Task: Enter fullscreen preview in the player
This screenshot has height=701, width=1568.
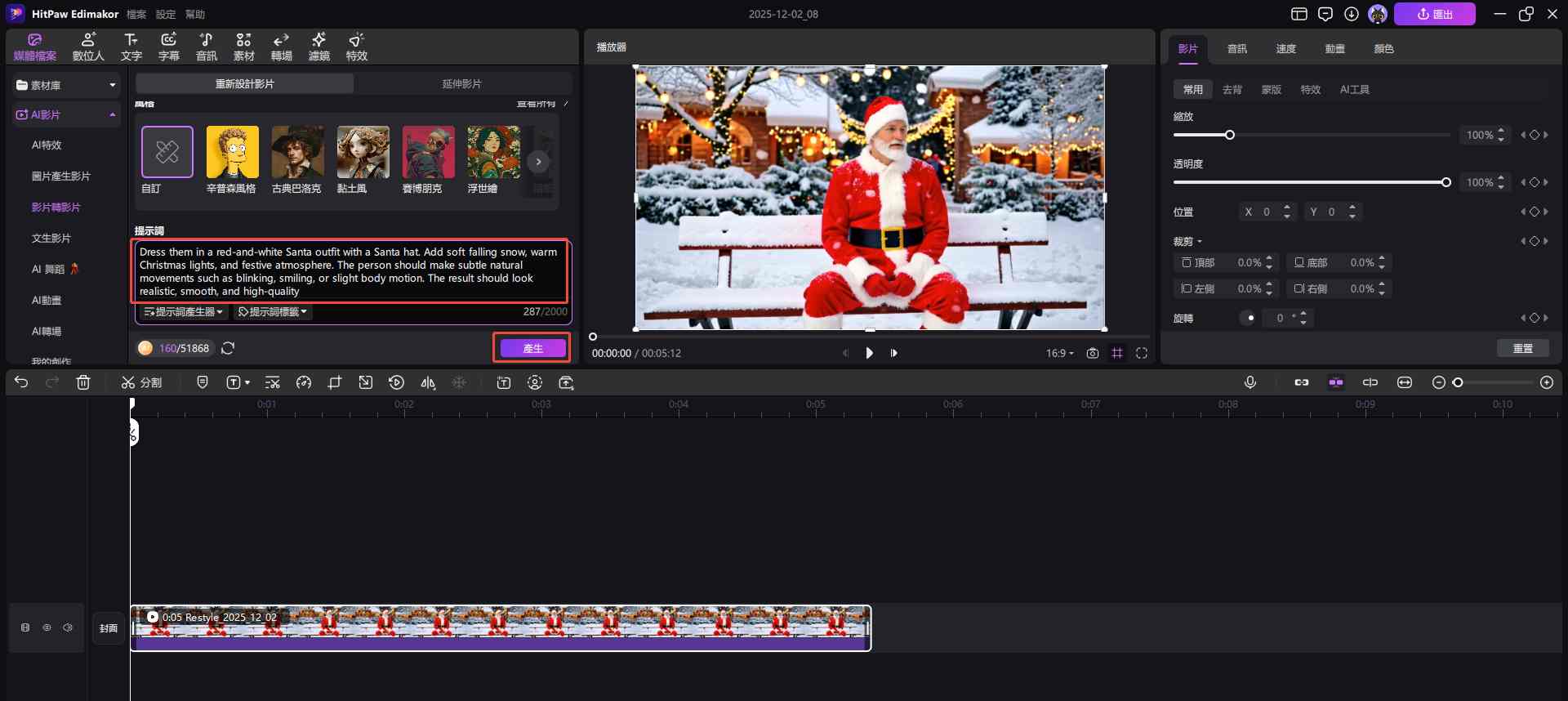Action: coord(1142,353)
